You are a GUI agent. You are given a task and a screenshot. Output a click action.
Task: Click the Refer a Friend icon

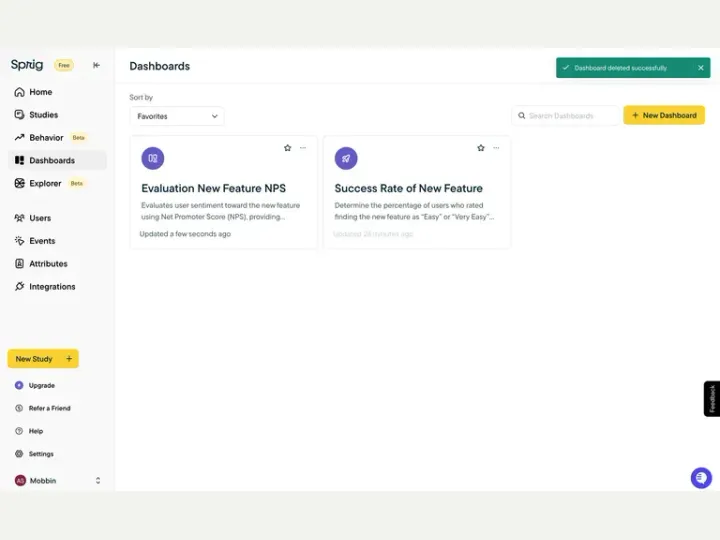coord(19,408)
